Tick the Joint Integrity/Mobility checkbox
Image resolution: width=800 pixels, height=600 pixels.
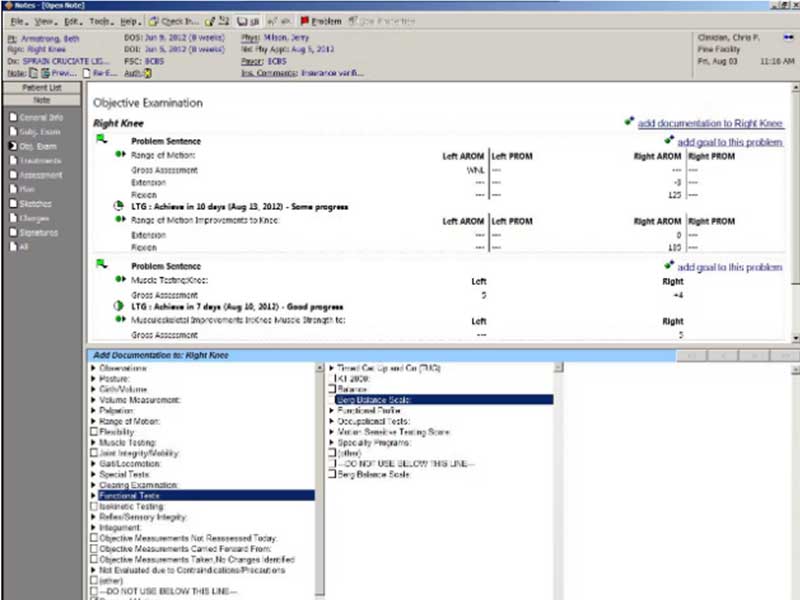click(x=94, y=453)
